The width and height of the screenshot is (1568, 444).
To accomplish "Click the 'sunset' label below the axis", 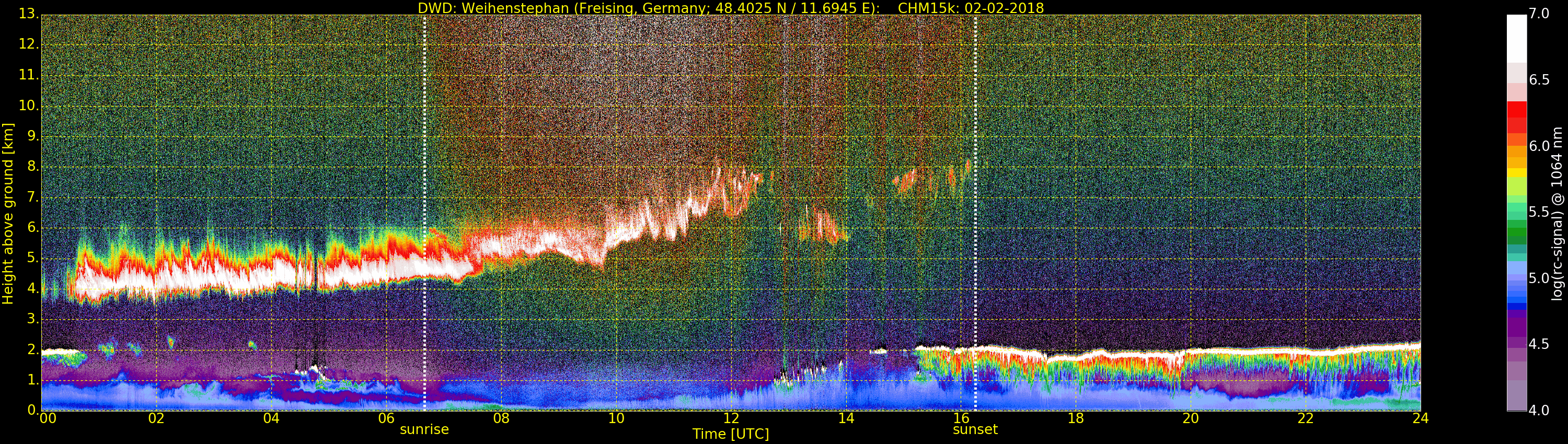I will tap(975, 429).
